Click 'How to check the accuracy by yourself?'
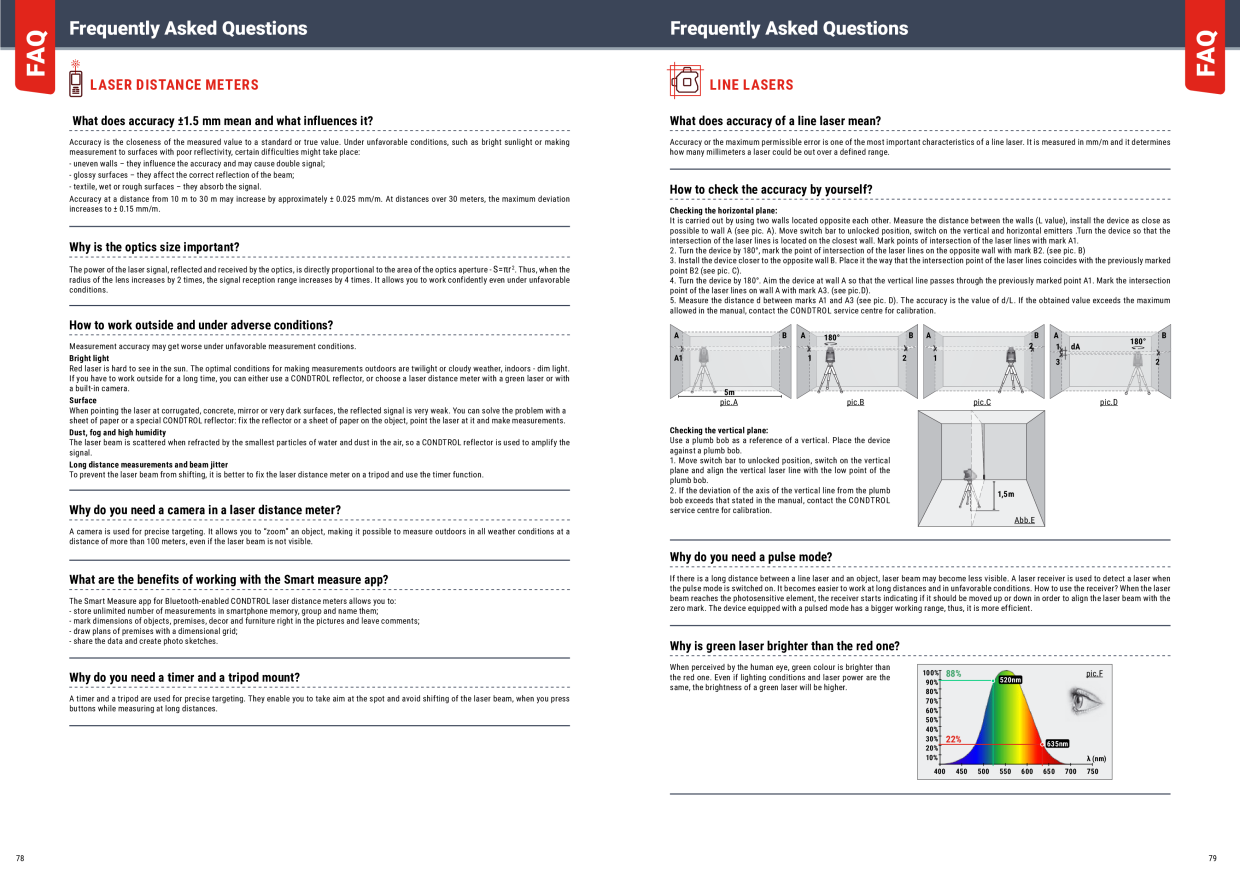1240x876 pixels. [771, 189]
